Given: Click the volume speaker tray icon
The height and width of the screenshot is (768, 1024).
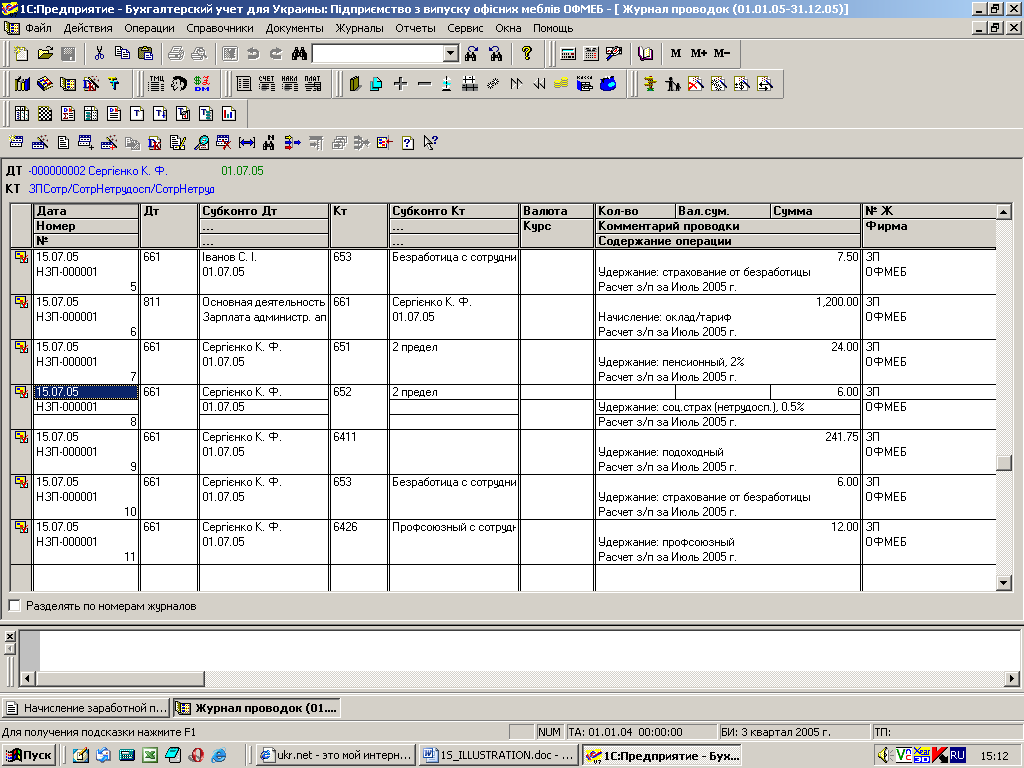Looking at the screenshot, I should tap(884, 755).
